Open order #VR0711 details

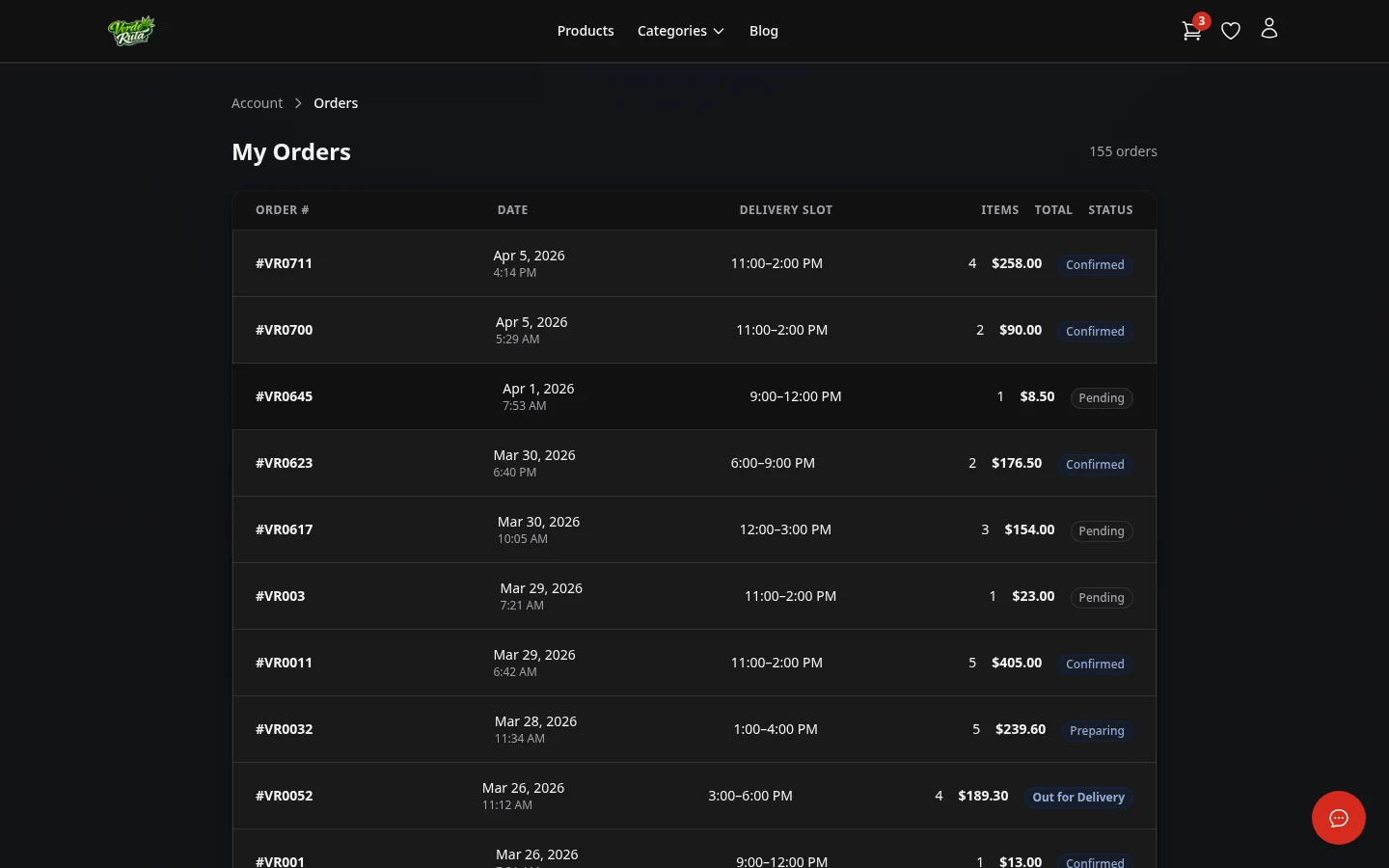click(x=284, y=262)
